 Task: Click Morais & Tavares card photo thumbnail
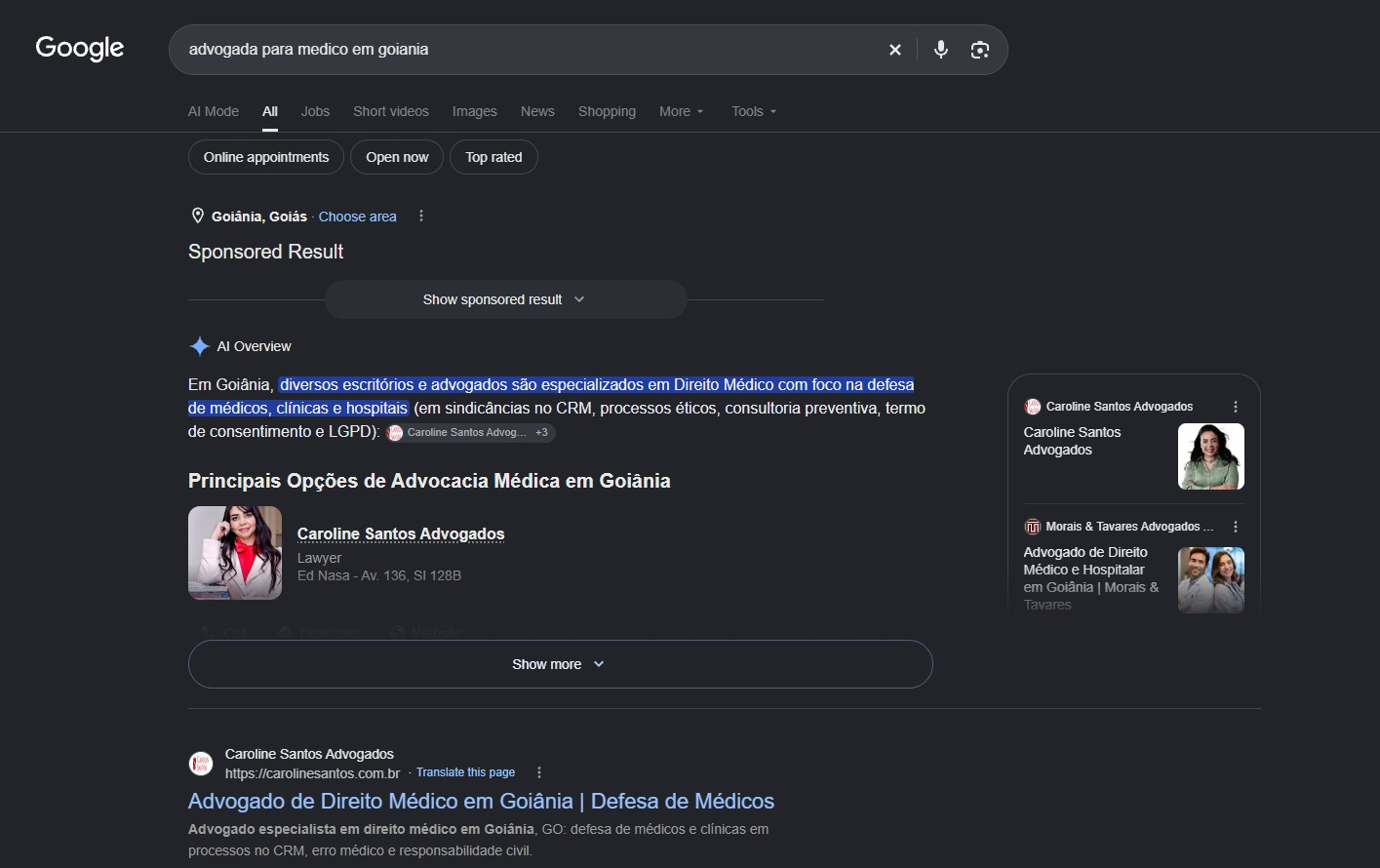pyautogui.click(x=1211, y=579)
